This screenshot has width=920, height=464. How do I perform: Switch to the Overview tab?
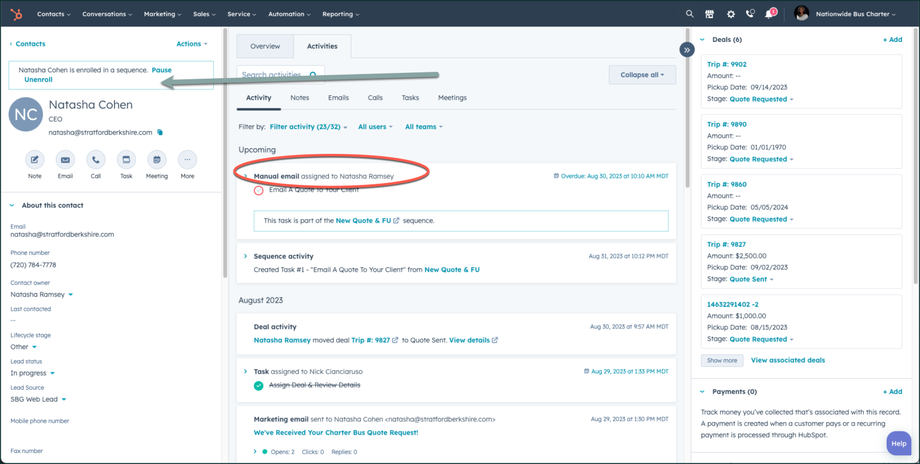[265, 46]
